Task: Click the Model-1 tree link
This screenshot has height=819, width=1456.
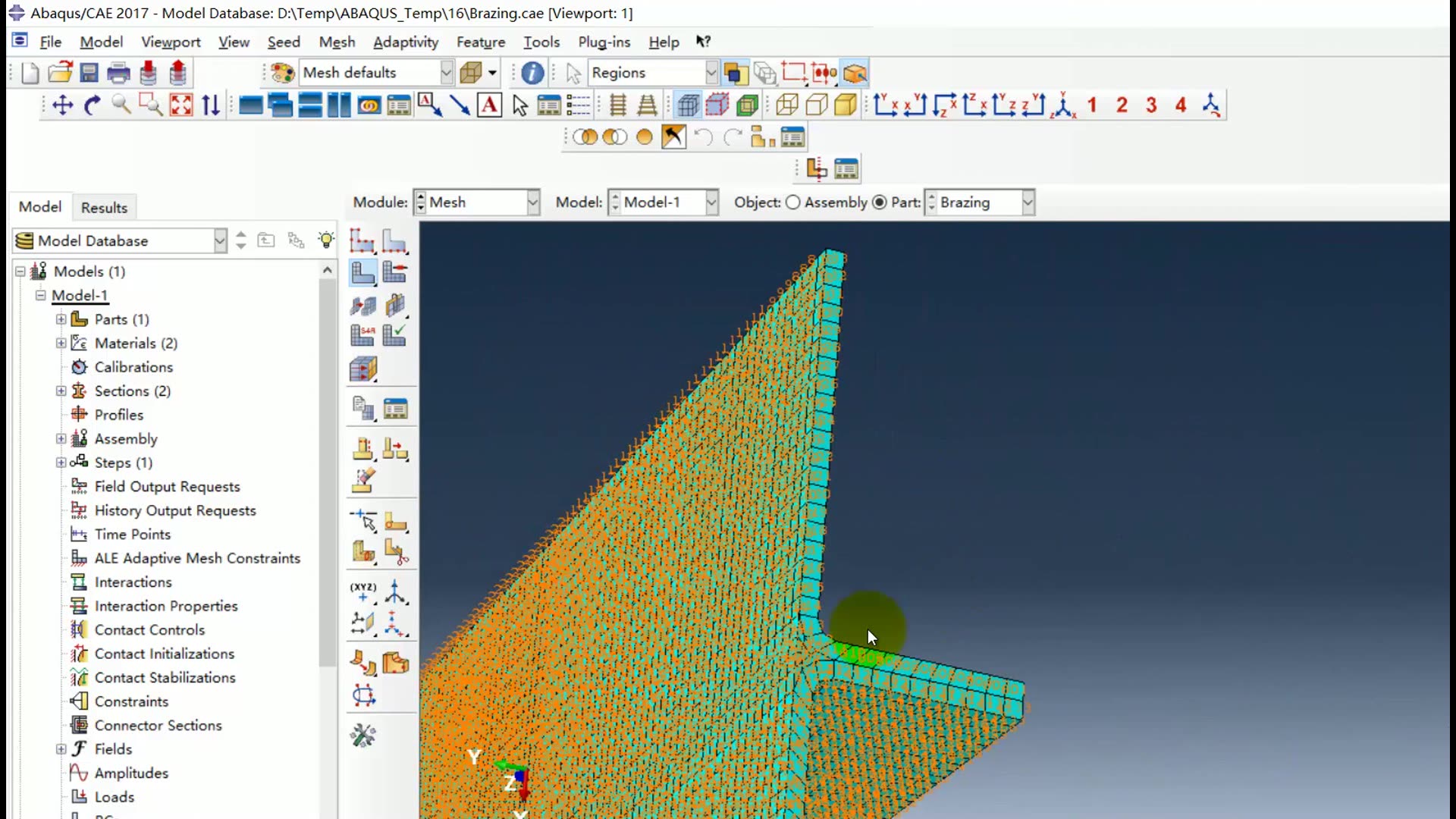Action: 80,295
